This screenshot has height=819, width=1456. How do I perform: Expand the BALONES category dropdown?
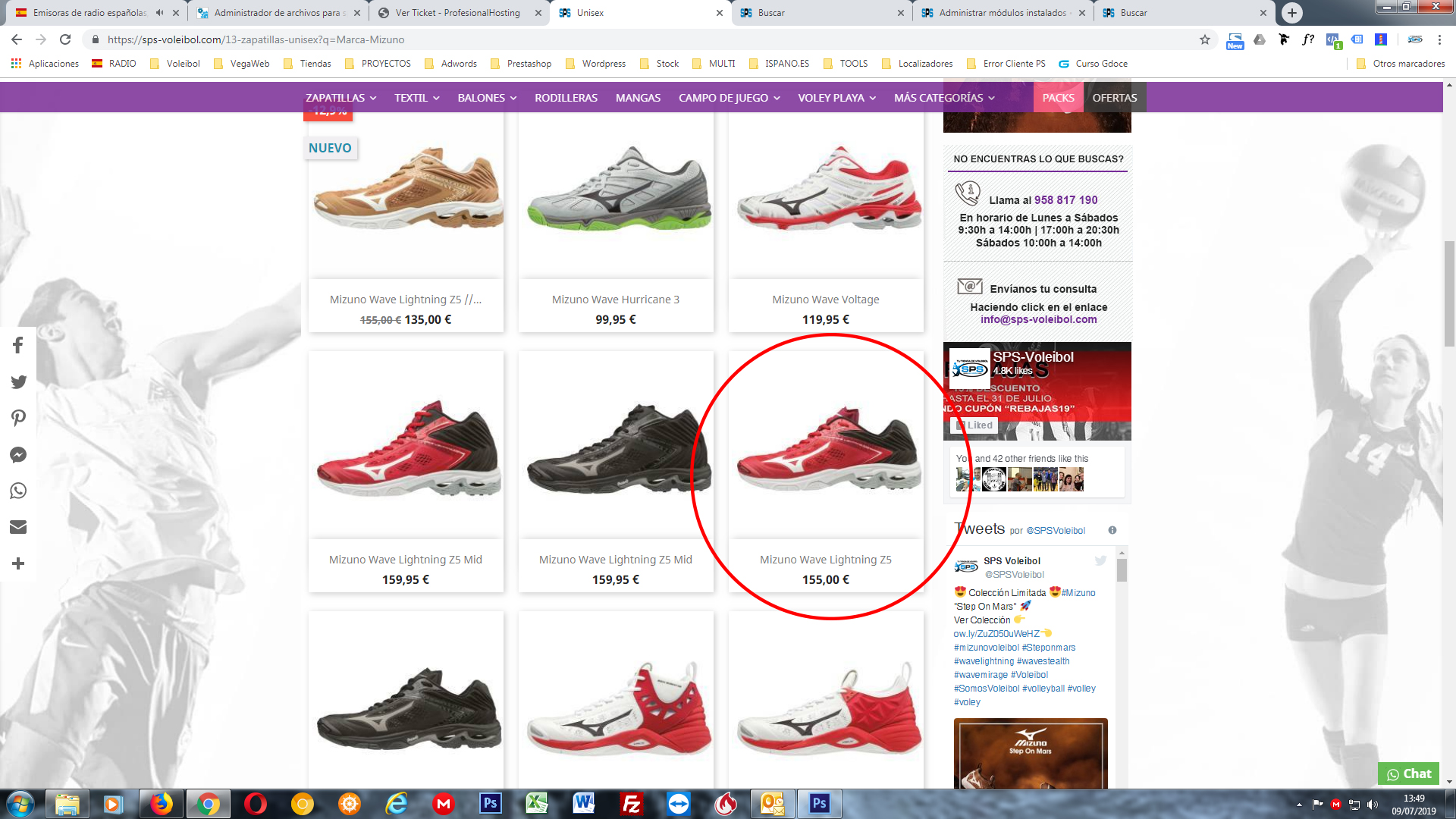tap(487, 98)
